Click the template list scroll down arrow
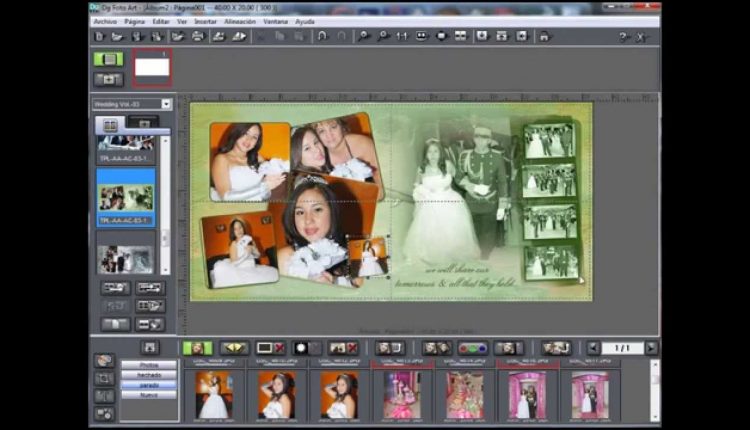Viewport: 750px width, 430px height. click(165, 270)
